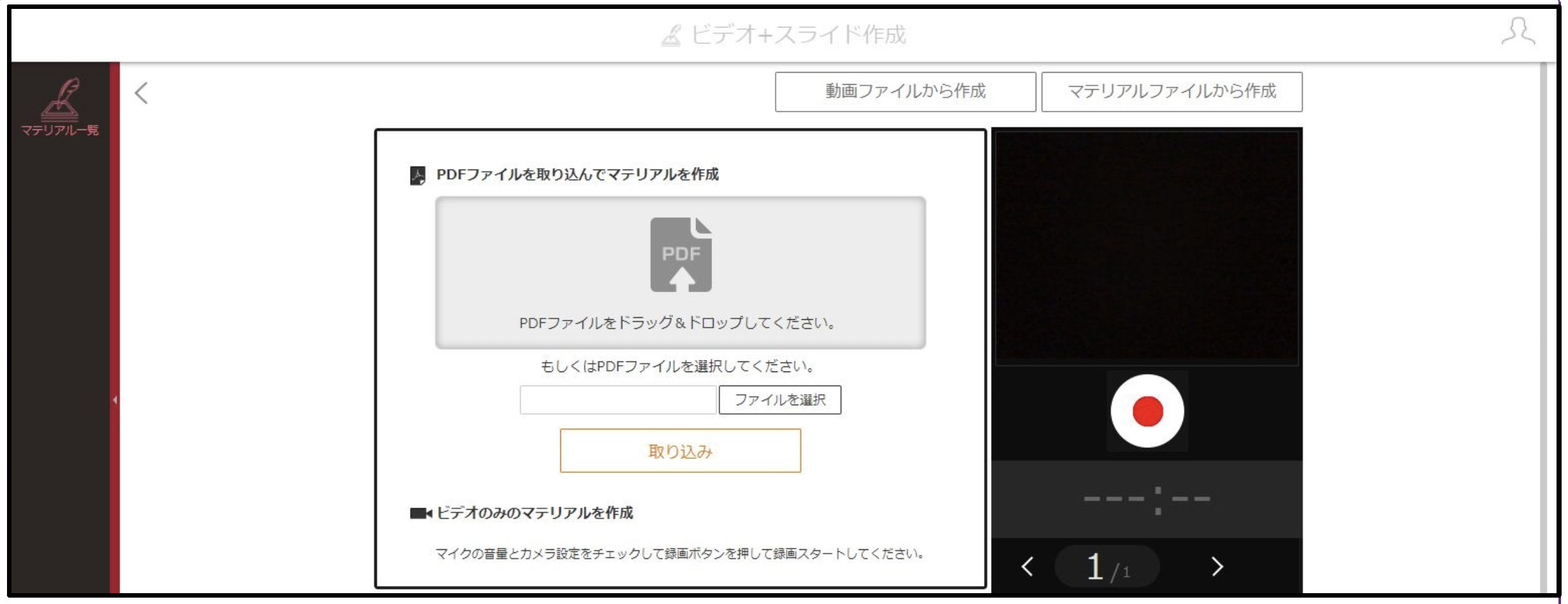Open the user profile icon
The image size is (1568, 604).
[1518, 32]
